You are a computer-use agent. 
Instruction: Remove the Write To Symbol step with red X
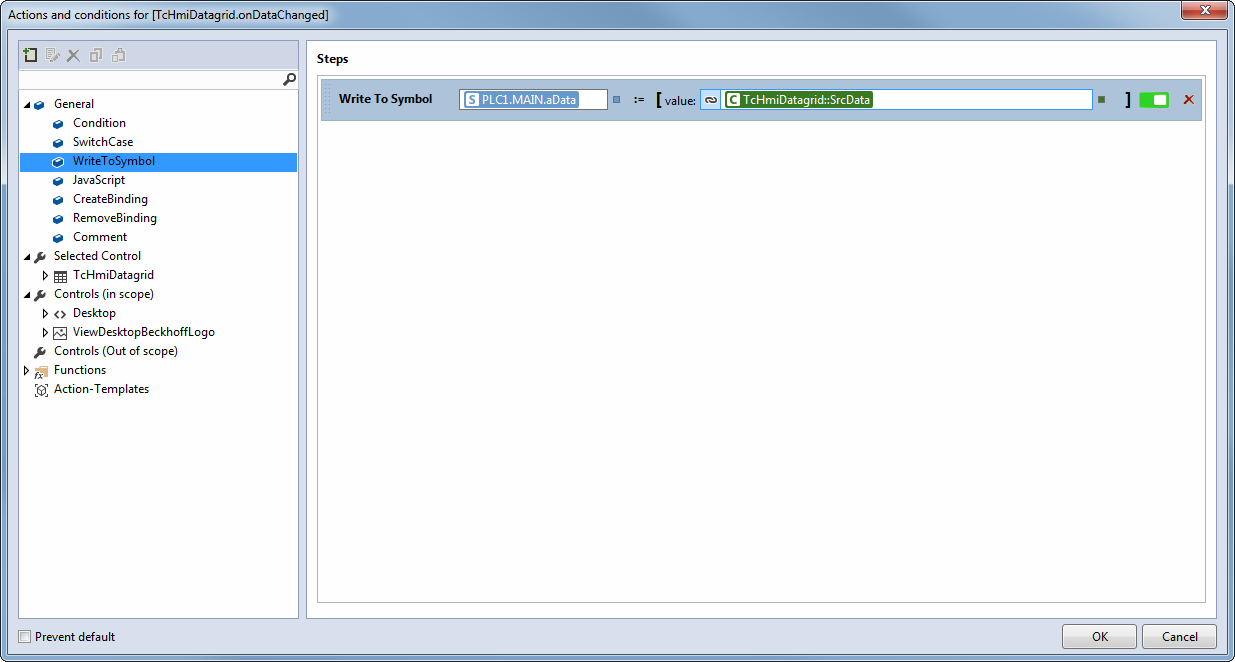click(1189, 100)
